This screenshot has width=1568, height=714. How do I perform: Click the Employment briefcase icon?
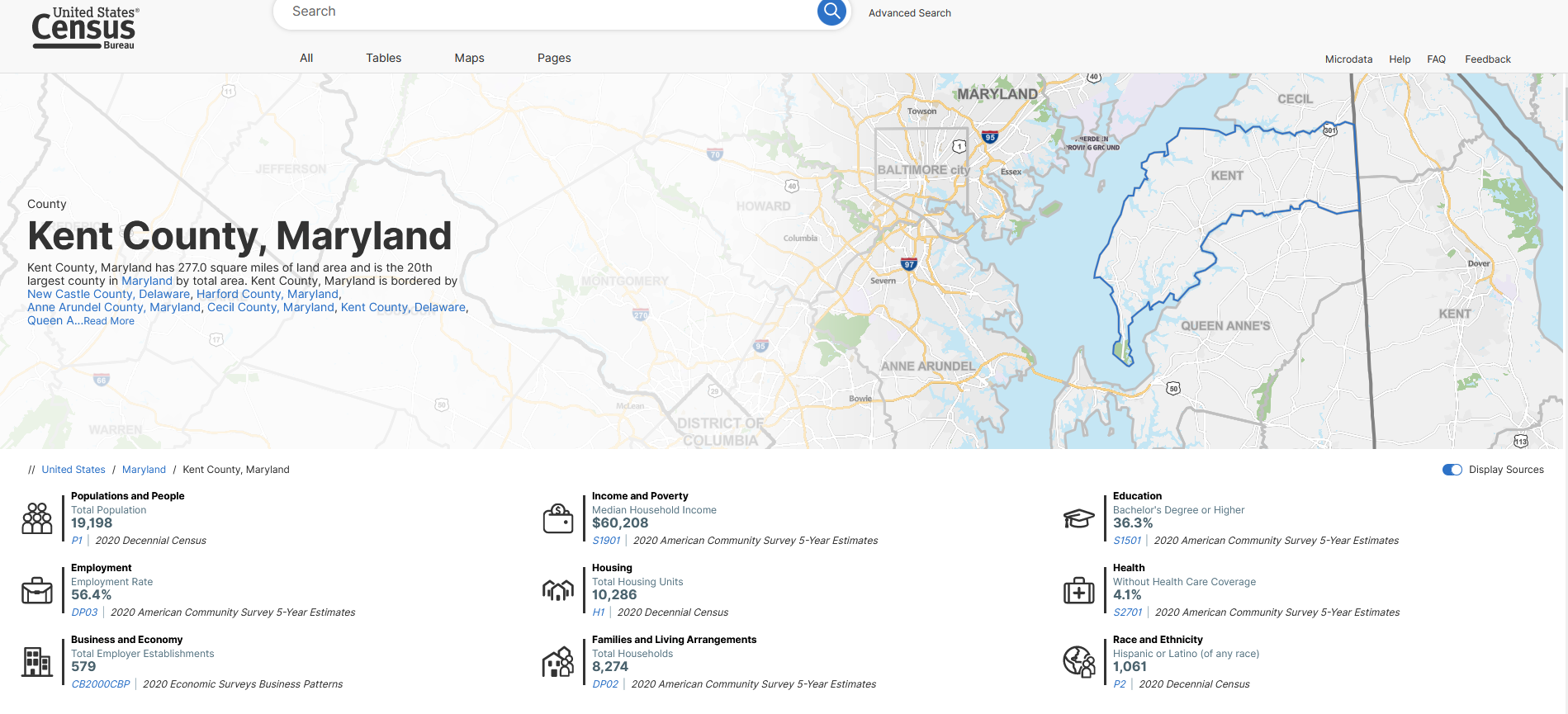[37, 590]
